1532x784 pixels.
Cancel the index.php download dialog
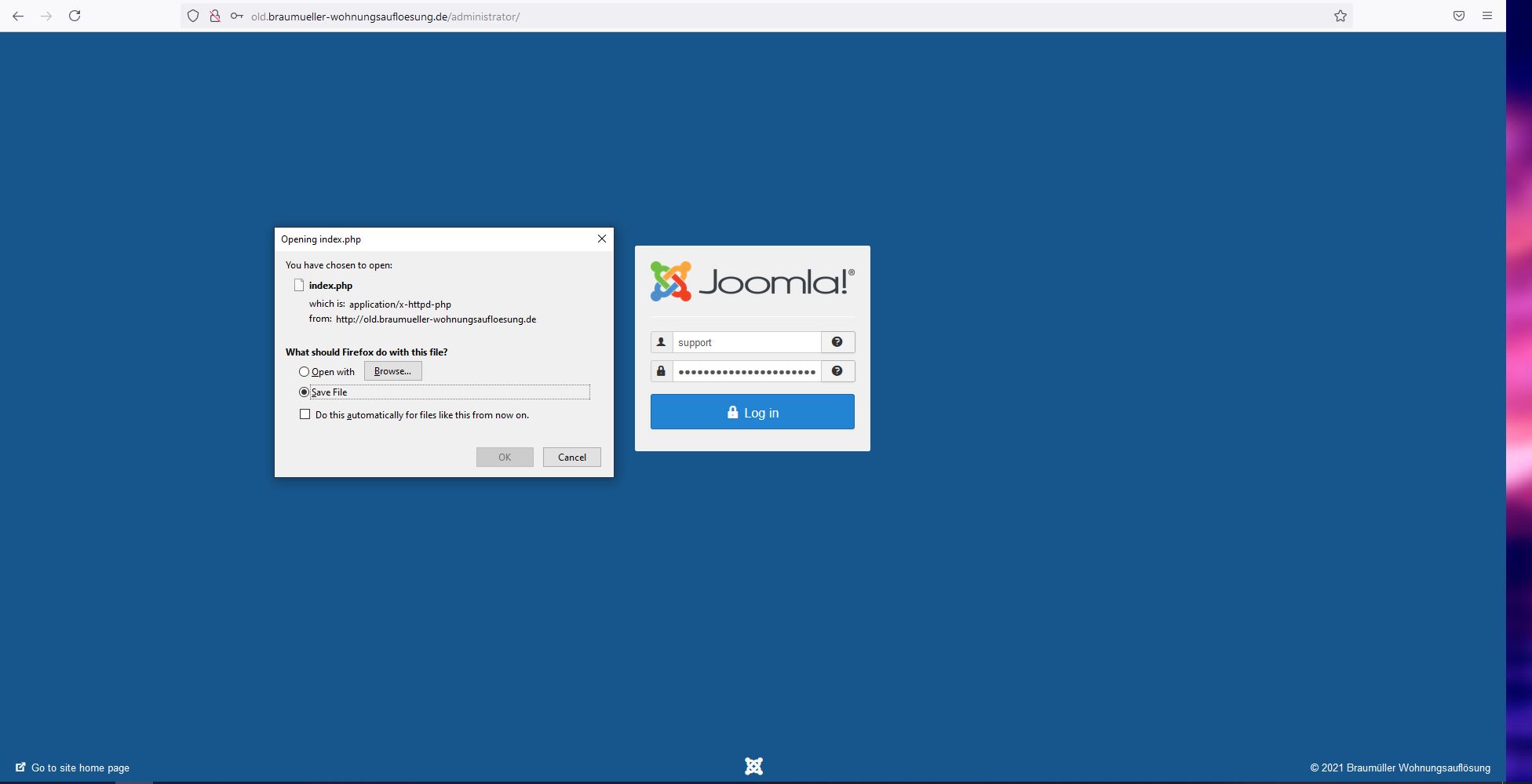tap(571, 457)
